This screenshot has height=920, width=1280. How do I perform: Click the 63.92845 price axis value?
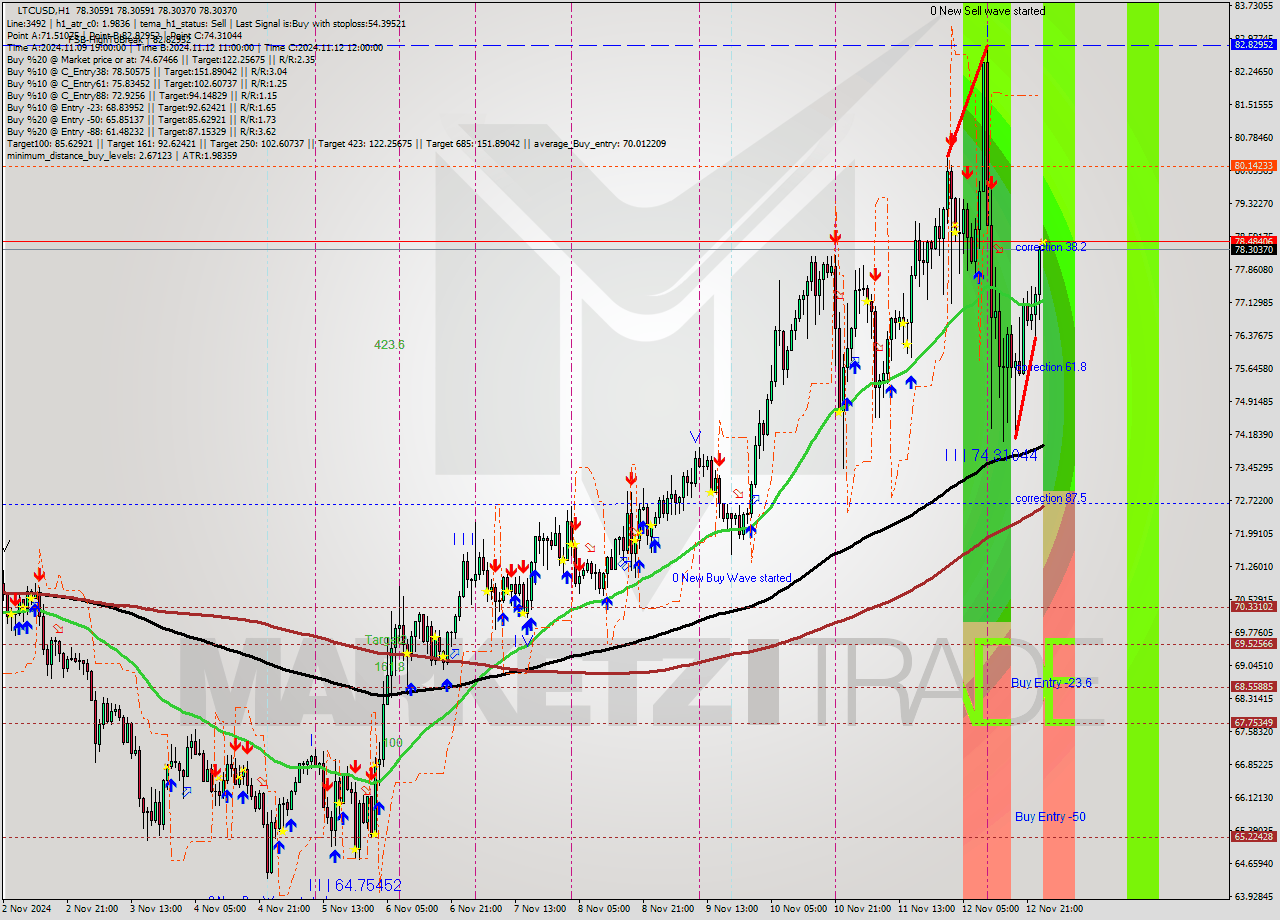coord(1254,896)
